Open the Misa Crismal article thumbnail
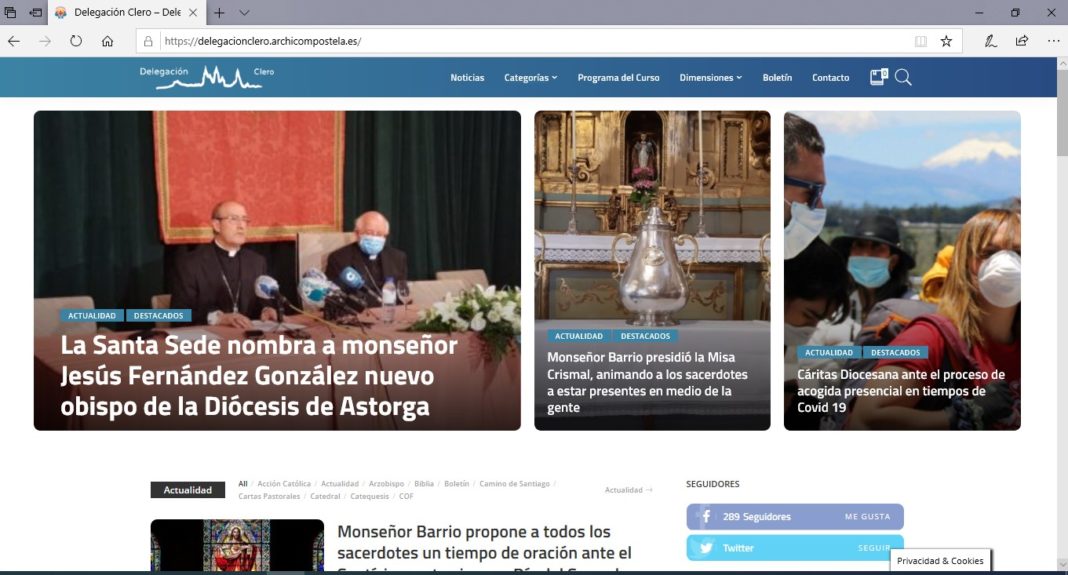1068x575 pixels. coord(652,270)
